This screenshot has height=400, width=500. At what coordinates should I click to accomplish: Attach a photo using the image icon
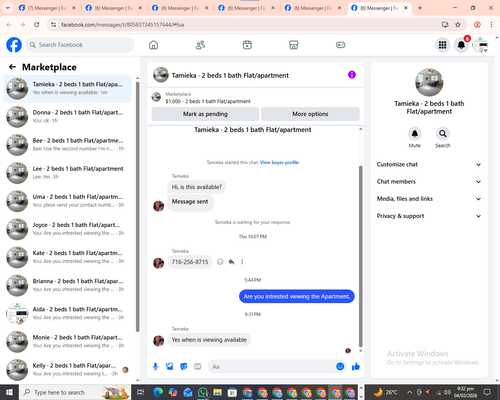[x=170, y=367]
